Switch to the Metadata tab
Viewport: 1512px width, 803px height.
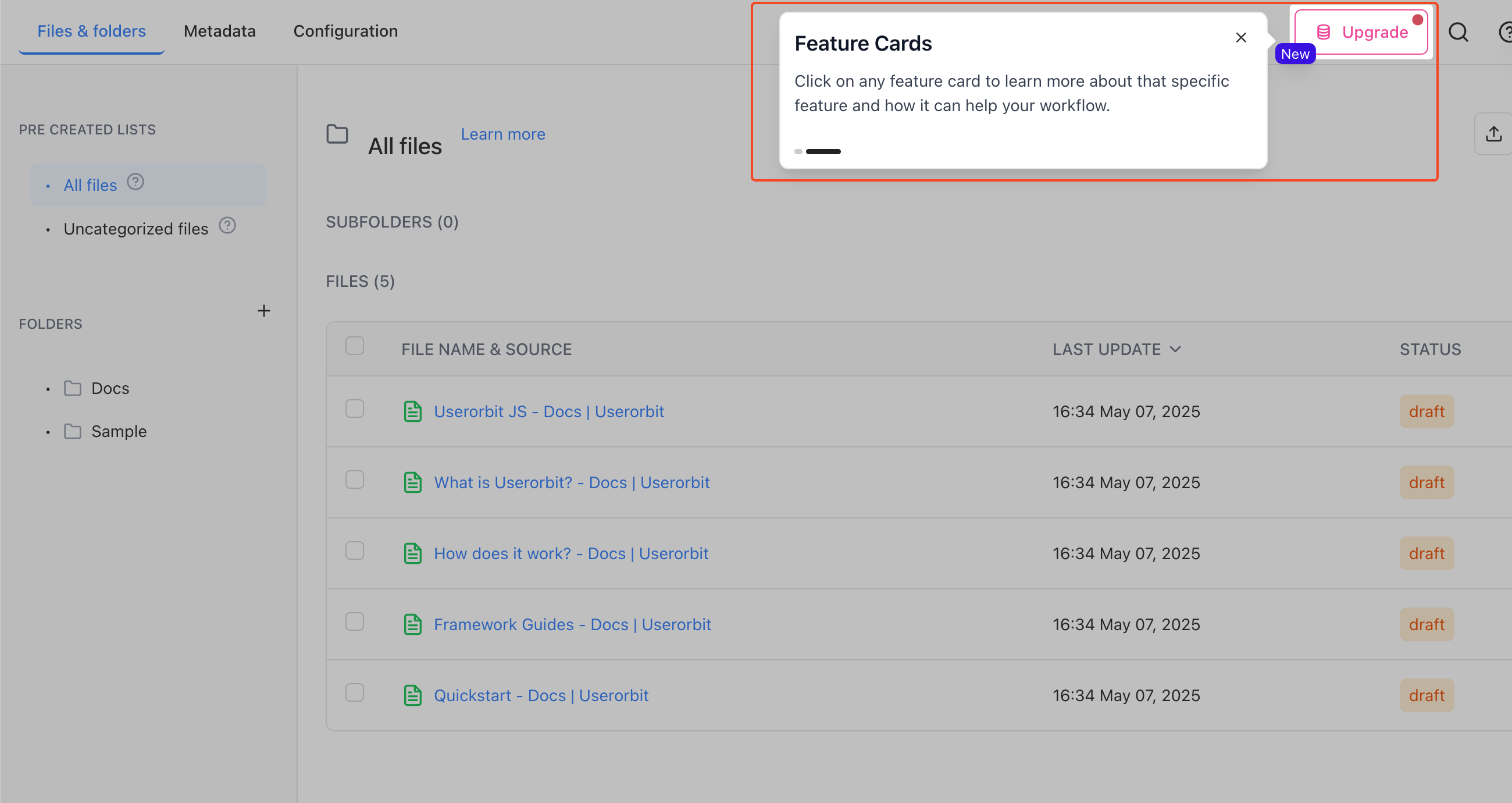coord(219,31)
